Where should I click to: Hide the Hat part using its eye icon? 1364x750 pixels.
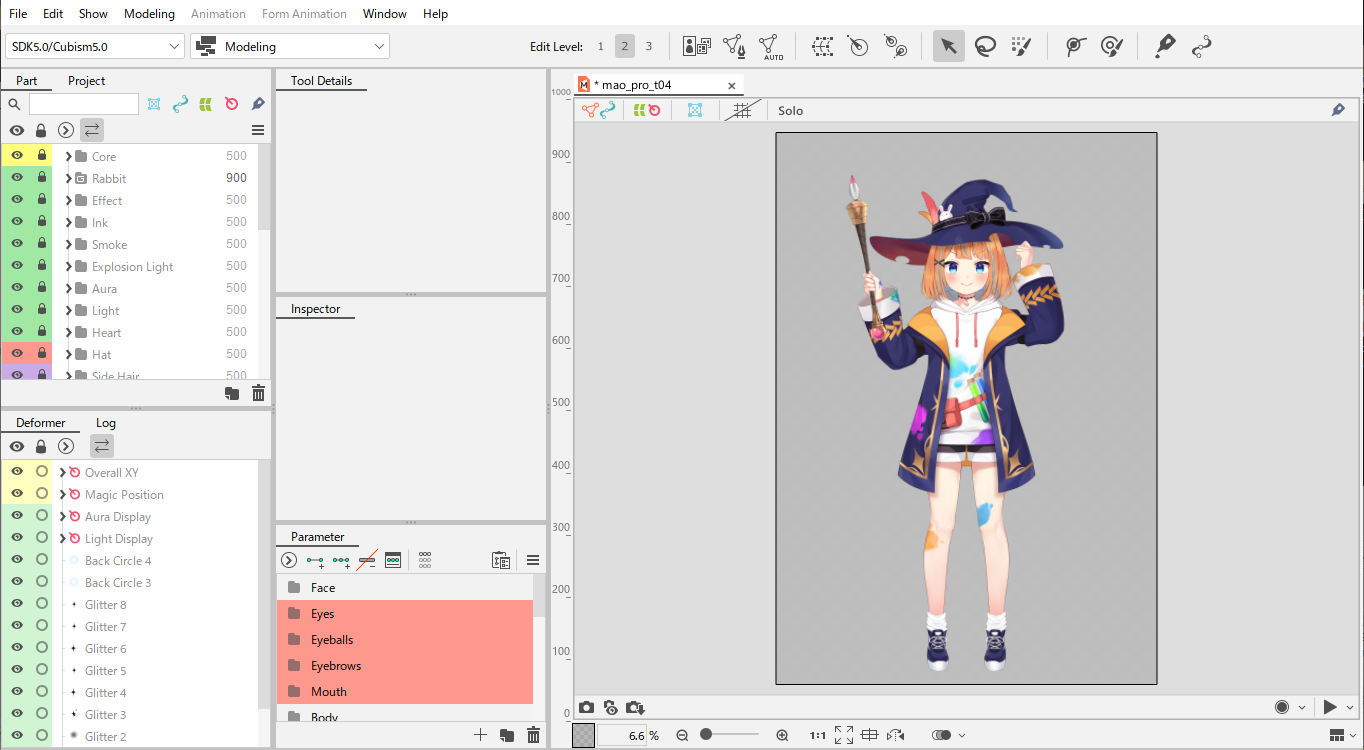(17, 354)
